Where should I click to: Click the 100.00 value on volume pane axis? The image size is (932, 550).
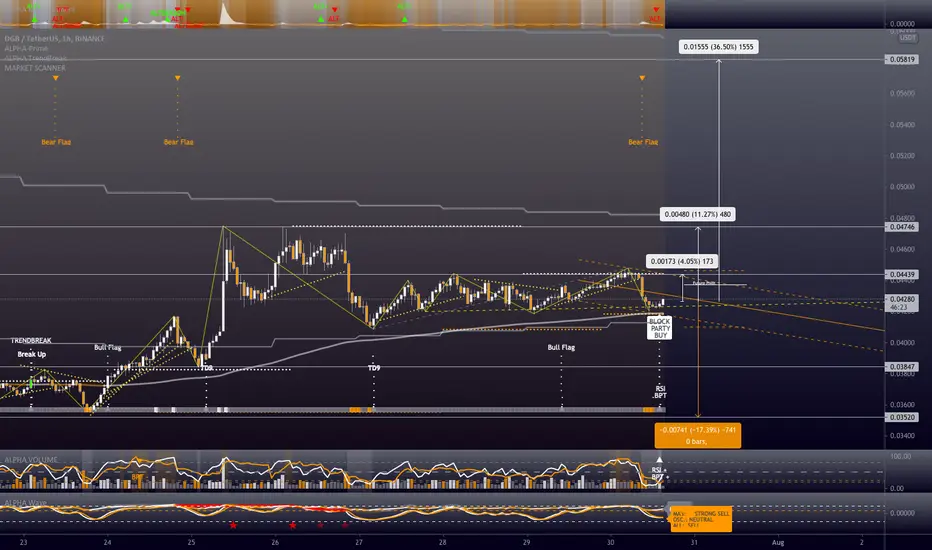(x=900, y=457)
